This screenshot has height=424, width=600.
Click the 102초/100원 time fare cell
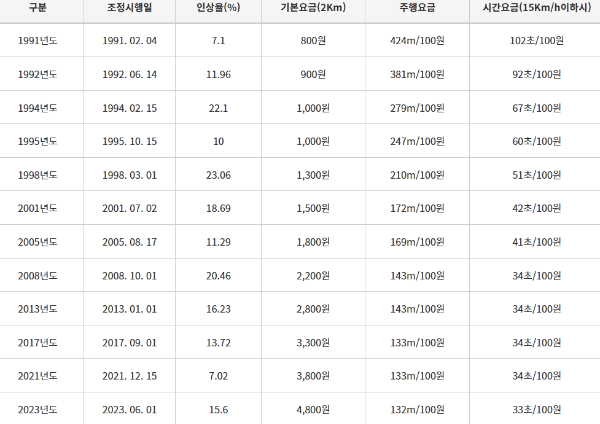(x=536, y=41)
